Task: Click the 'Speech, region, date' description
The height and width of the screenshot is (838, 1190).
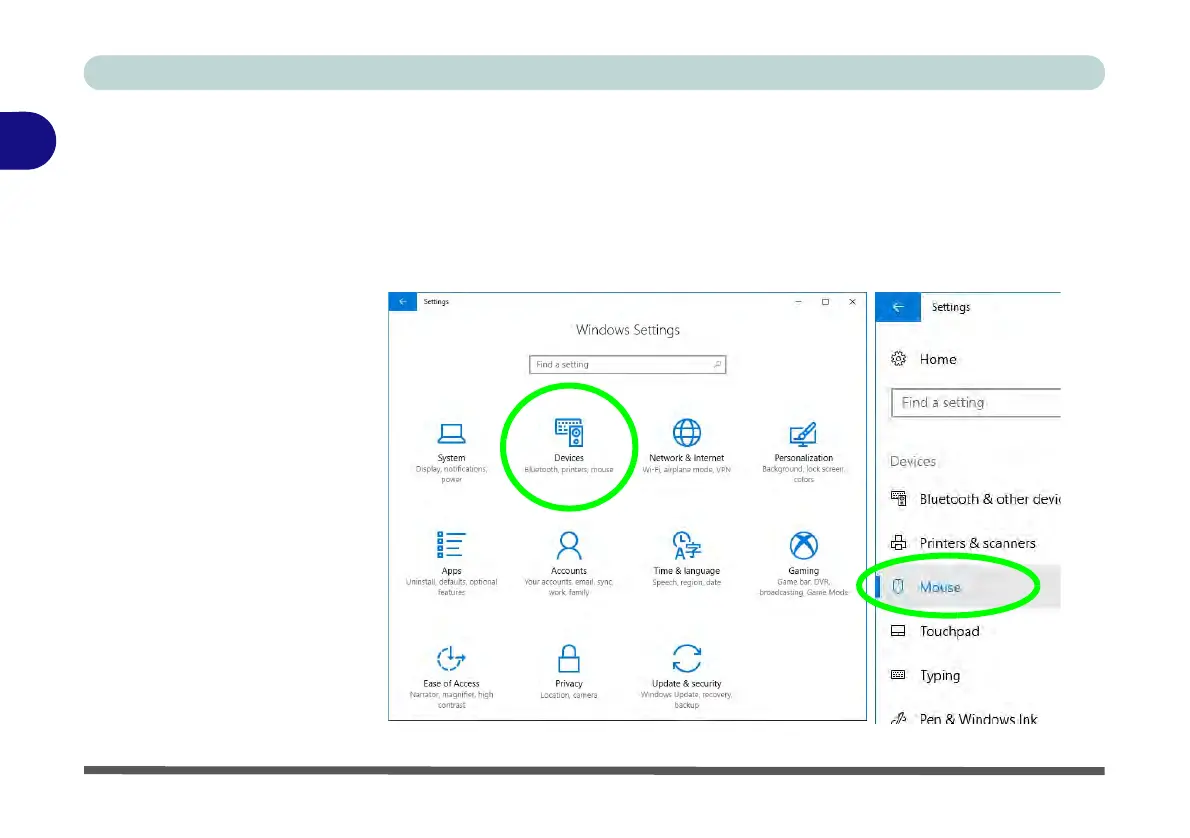Action: 687,583
